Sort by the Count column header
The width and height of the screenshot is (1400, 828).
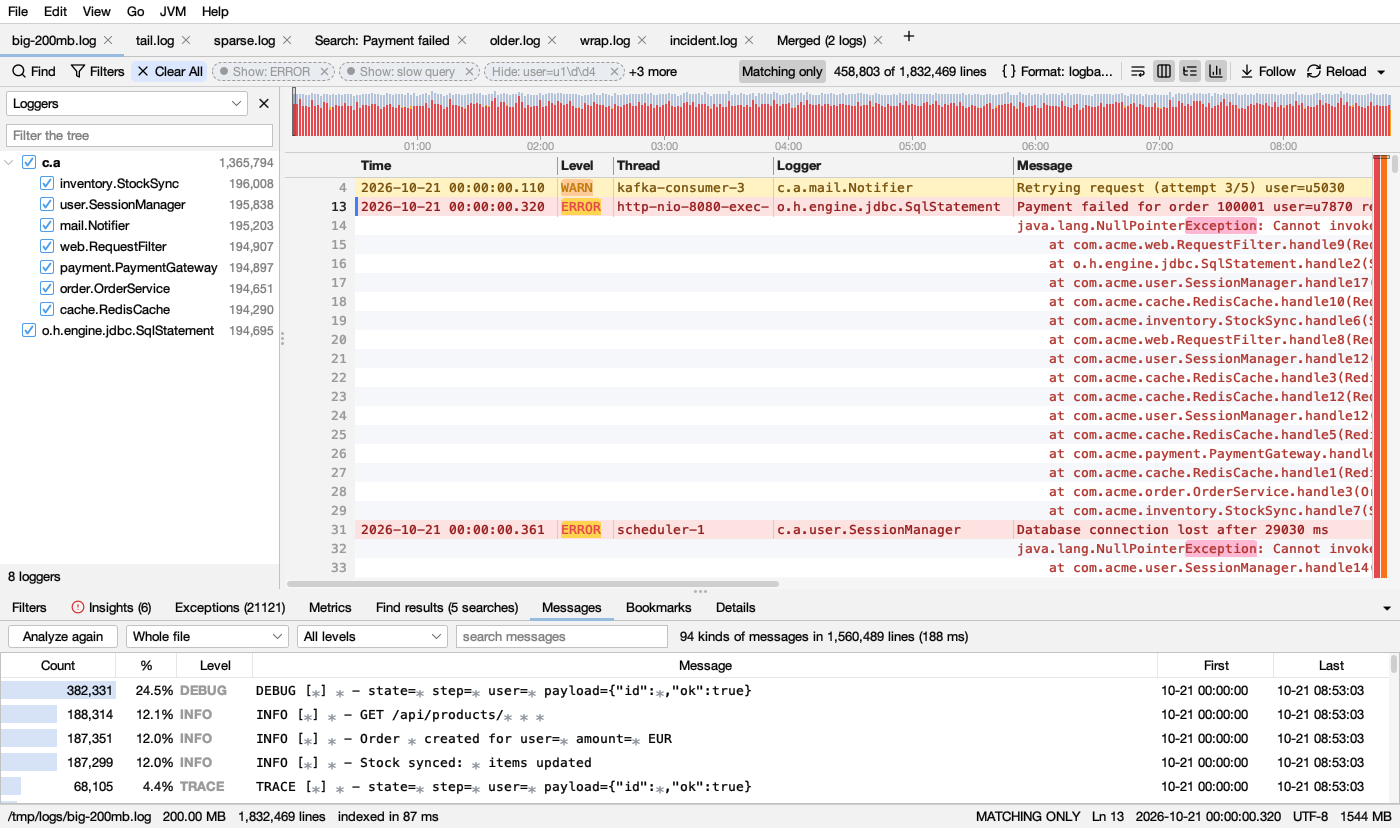click(58, 665)
